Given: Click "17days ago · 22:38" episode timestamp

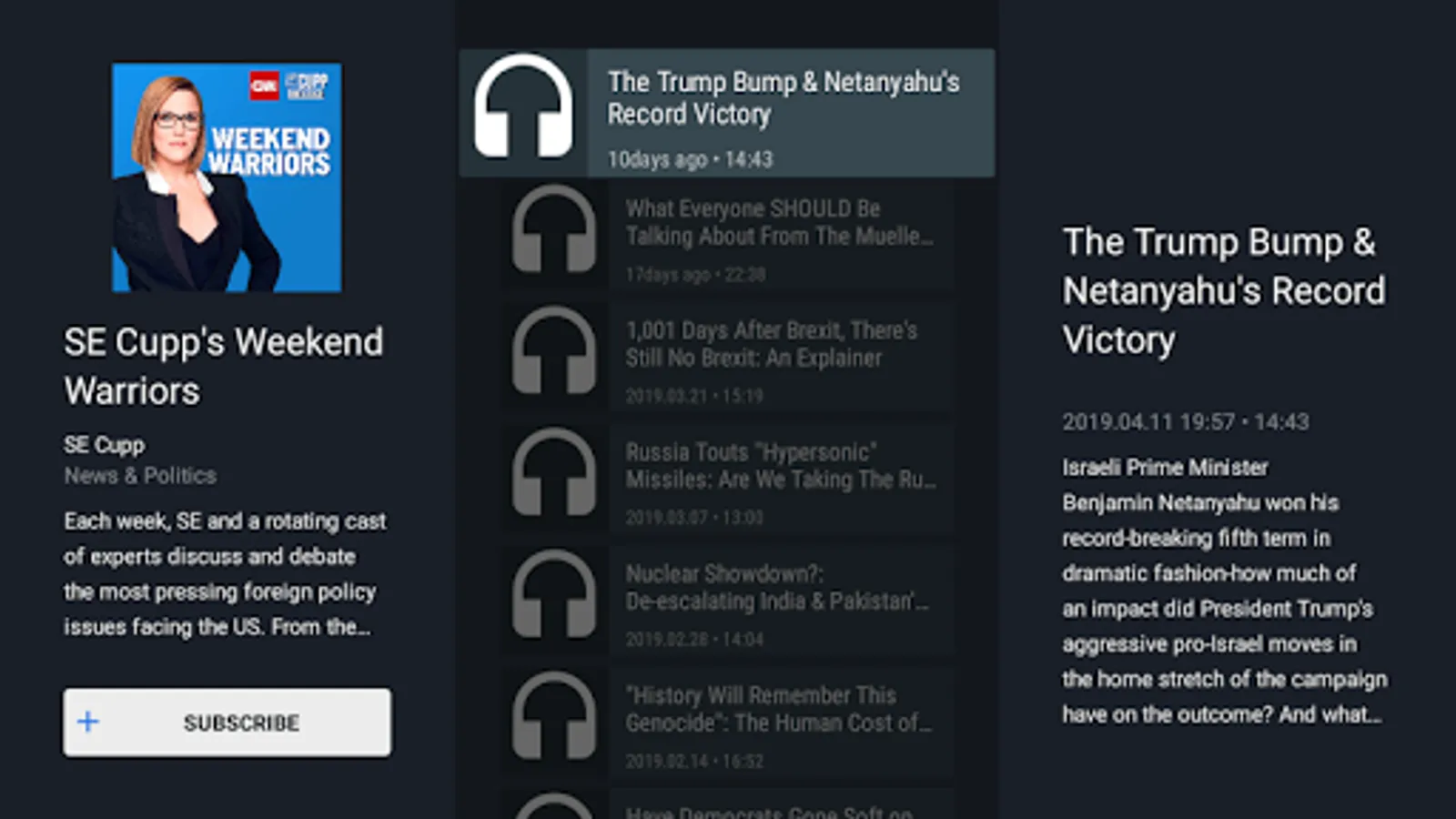Looking at the screenshot, I should (x=695, y=274).
